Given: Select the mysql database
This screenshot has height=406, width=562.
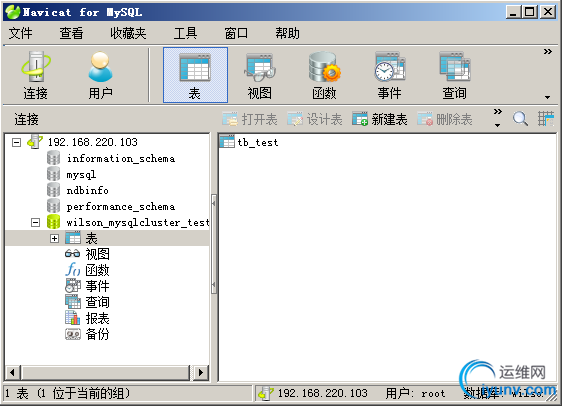Looking at the screenshot, I should [81, 175].
